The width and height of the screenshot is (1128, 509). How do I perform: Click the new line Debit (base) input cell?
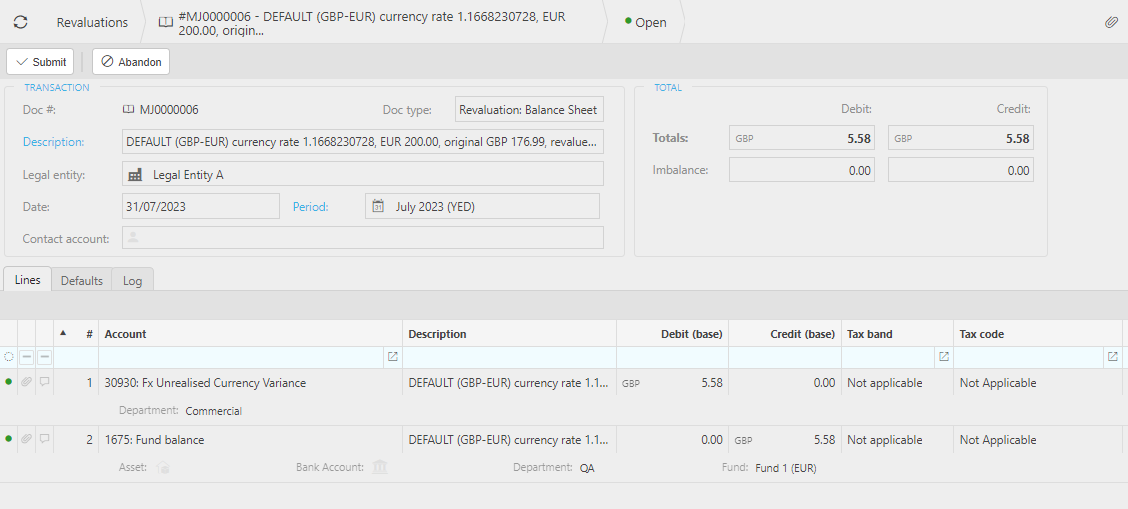click(672, 357)
